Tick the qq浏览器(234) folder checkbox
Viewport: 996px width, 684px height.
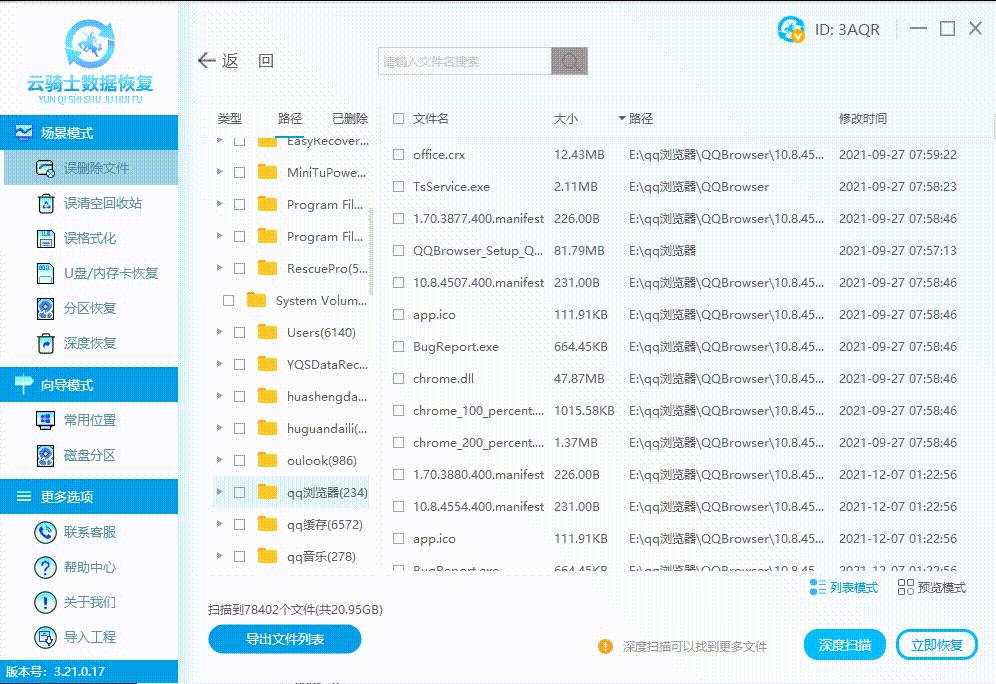click(x=239, y=492)
